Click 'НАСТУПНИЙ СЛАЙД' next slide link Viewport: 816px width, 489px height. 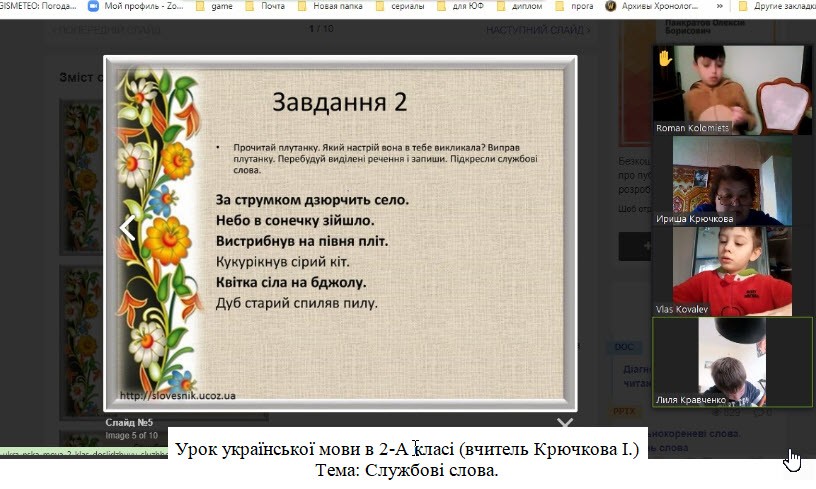click(538, 30)
